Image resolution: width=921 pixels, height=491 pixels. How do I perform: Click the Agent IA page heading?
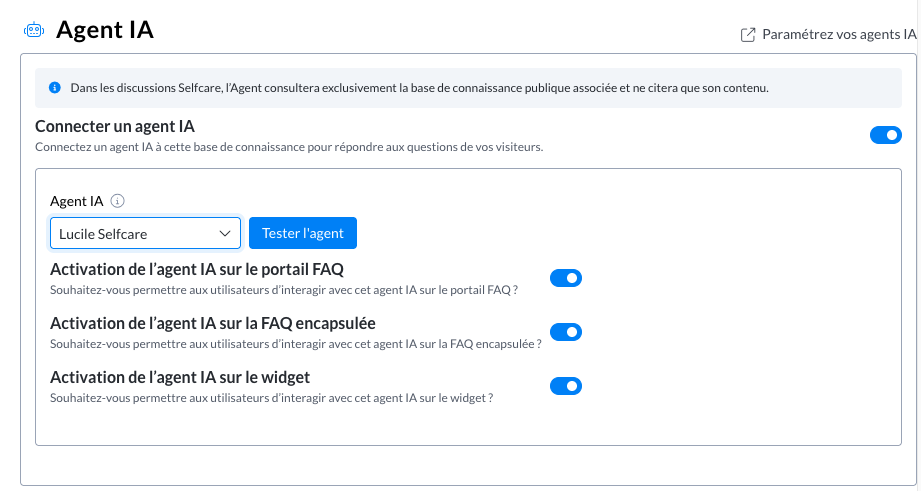pyautogui.click(x=104, y=30)
